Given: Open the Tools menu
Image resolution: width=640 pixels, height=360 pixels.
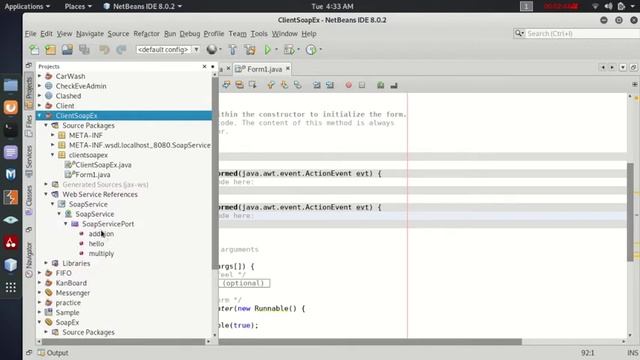Looking at the screenshot, I should [x=259, y=34].
